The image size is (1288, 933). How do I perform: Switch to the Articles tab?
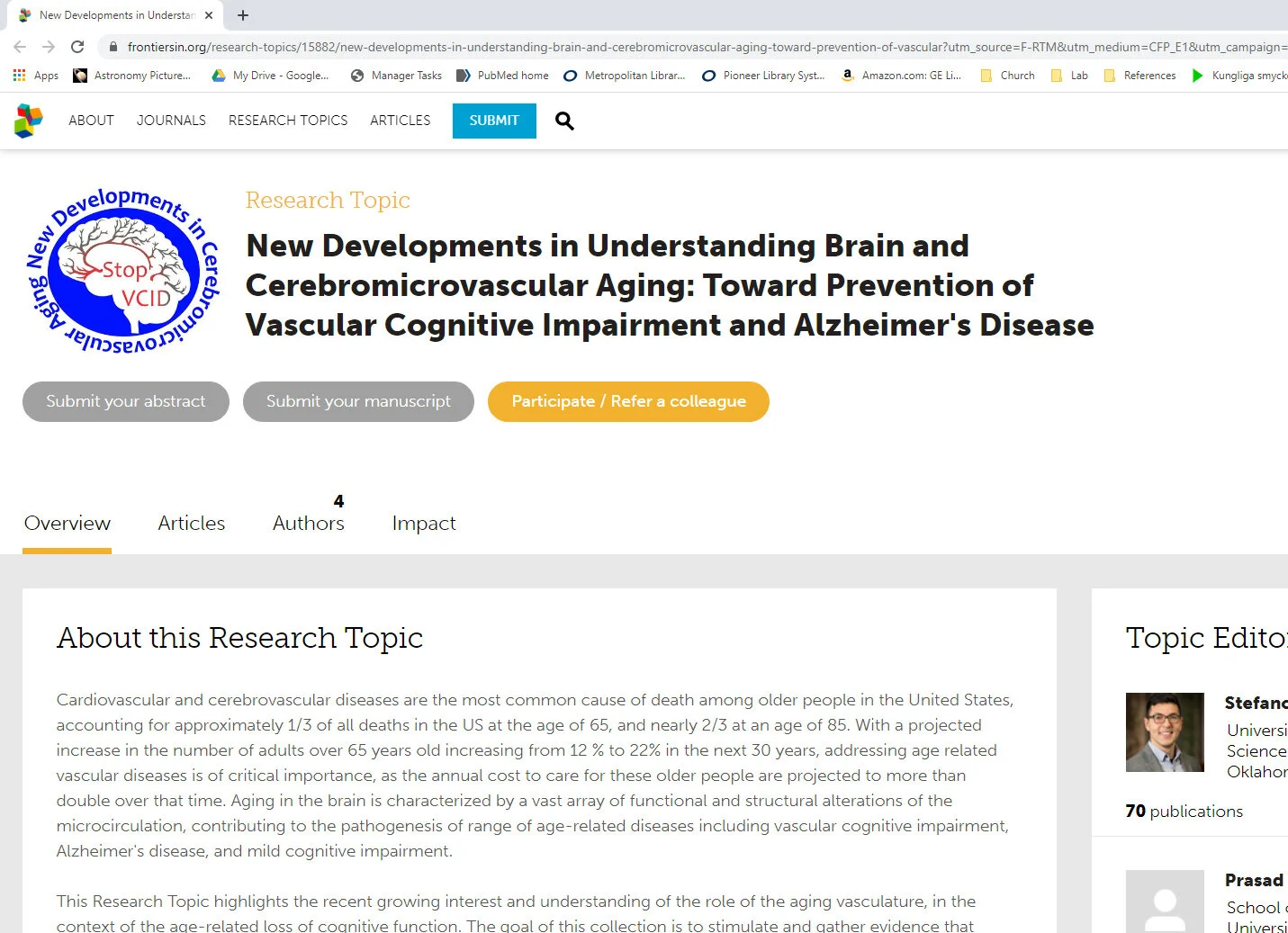192,524
